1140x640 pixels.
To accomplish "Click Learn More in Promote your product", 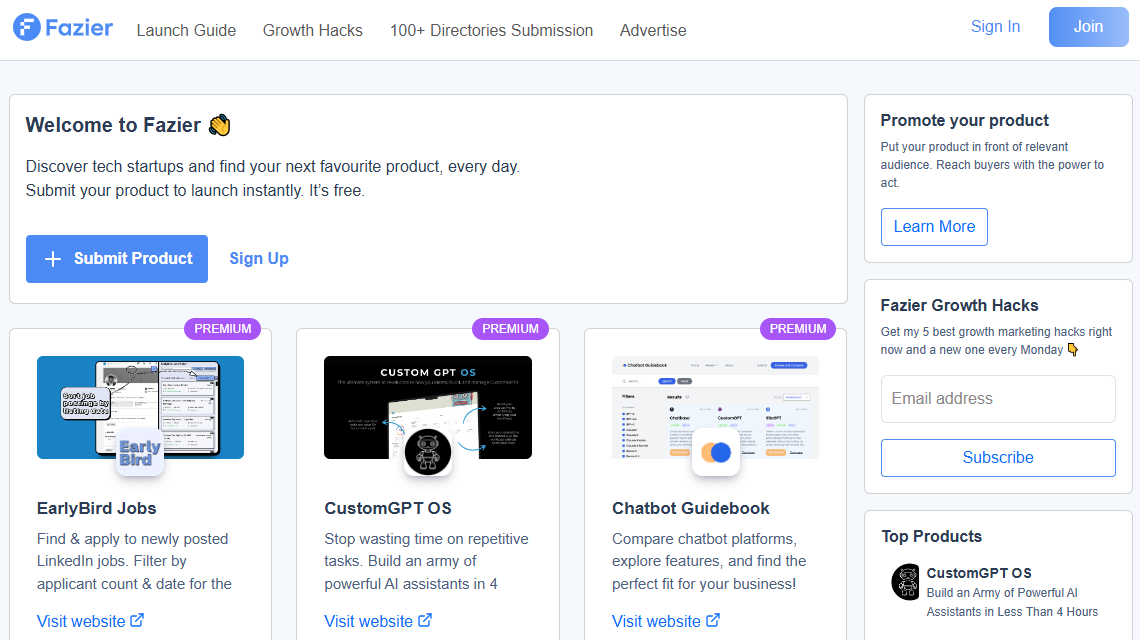I will [934, 227].
